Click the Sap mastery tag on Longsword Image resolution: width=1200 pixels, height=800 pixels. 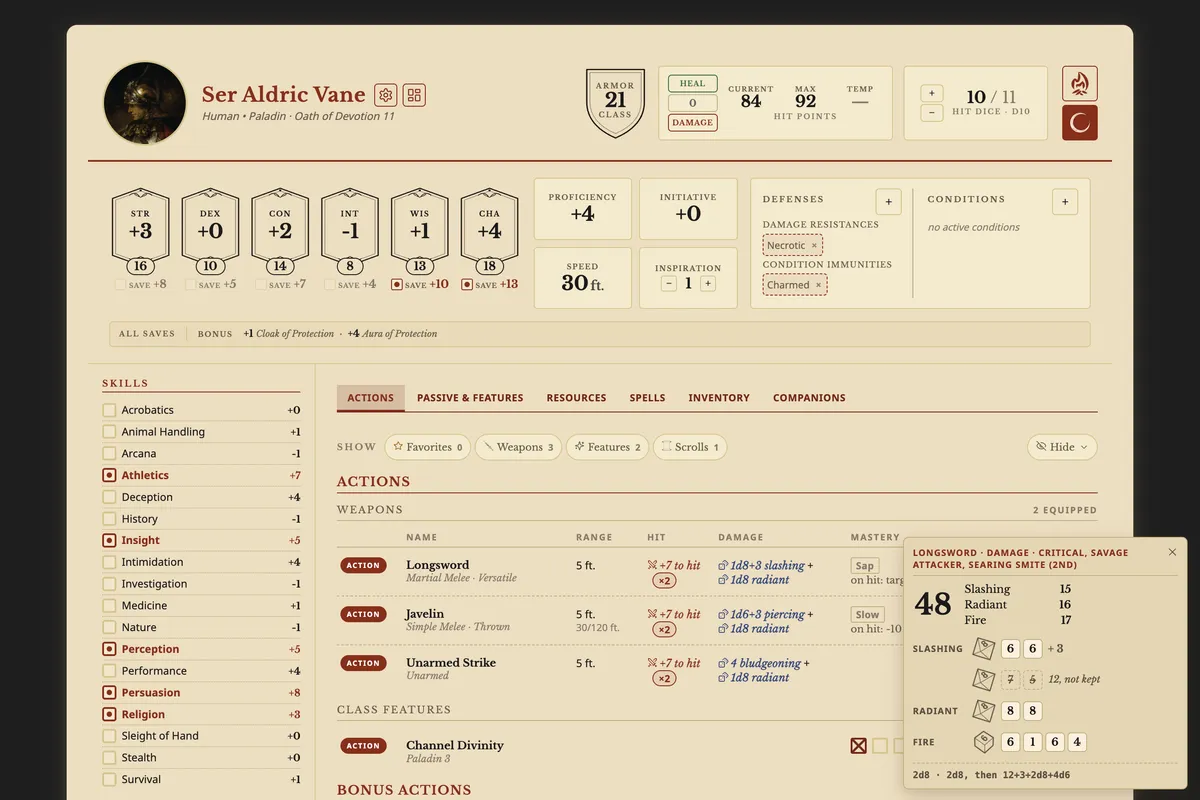[865, 566]
